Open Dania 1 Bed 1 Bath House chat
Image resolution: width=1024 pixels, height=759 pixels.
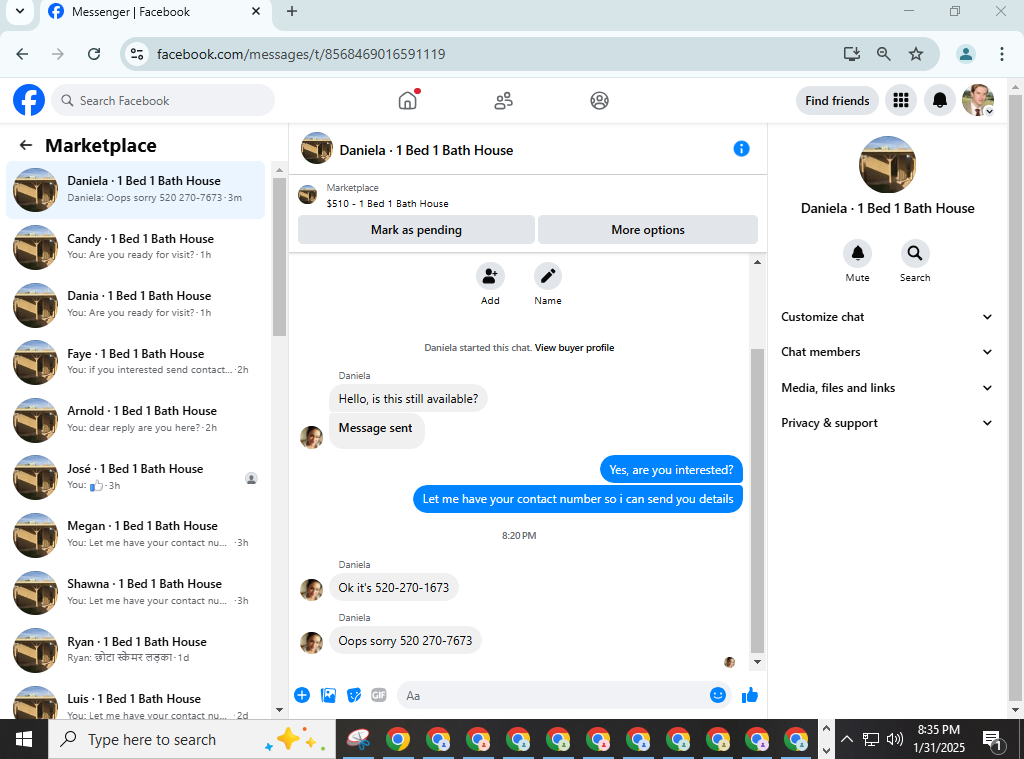click(136, 304)
